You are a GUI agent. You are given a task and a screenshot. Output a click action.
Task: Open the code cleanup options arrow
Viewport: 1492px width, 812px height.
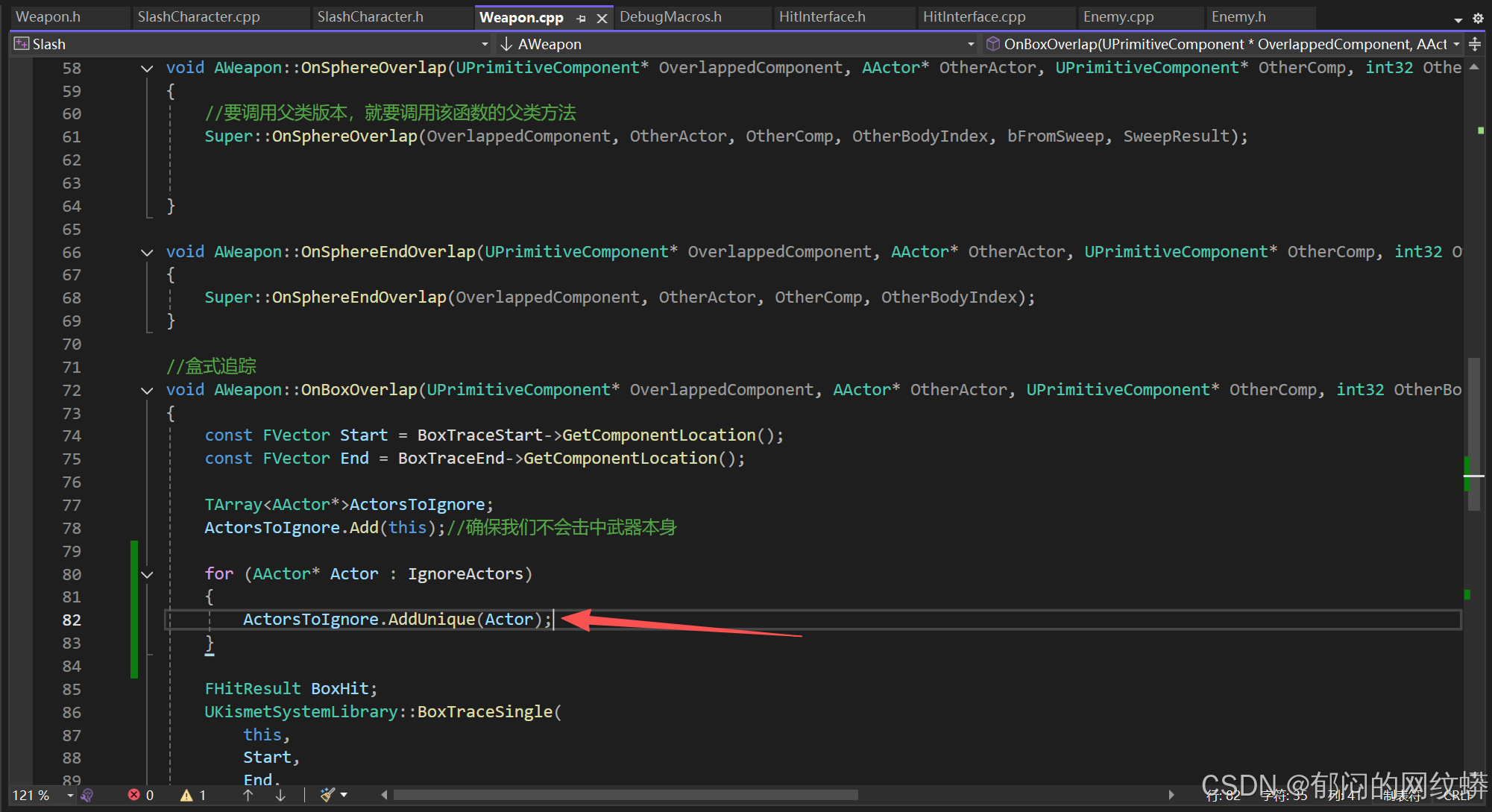344,795
